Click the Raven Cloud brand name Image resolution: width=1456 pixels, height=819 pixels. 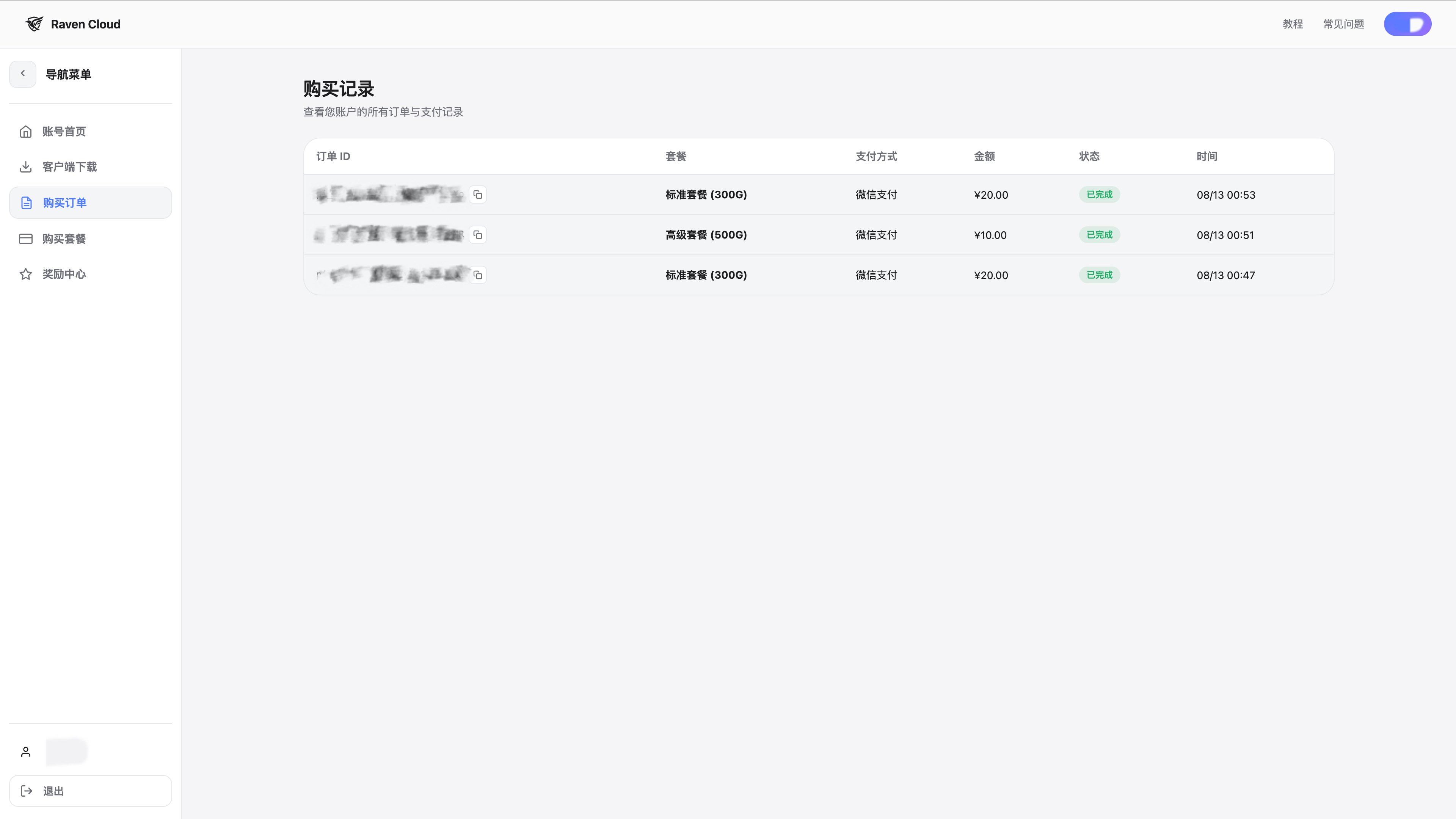(85, 24)
